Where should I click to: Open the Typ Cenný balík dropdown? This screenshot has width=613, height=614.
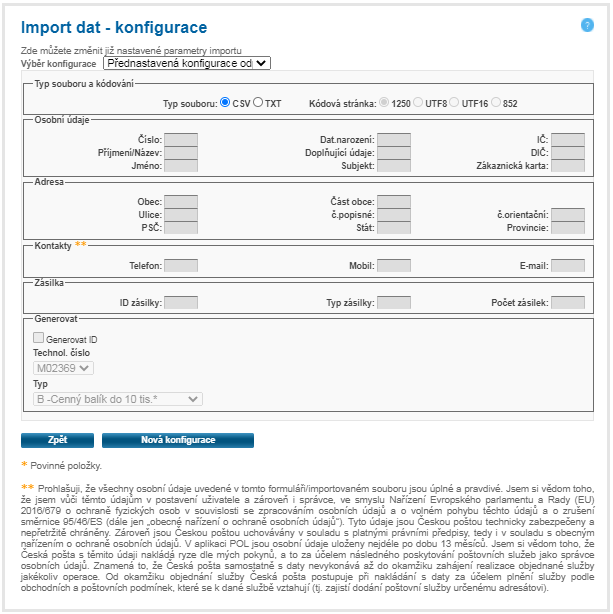click(117, 398)
